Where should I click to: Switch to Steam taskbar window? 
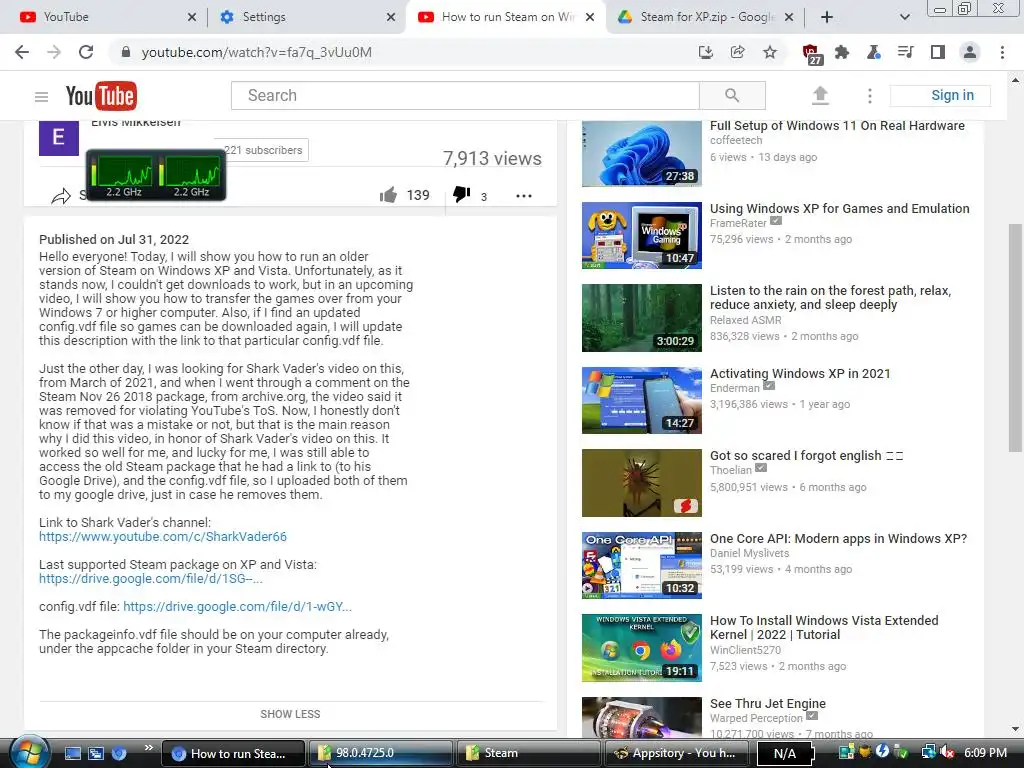pos(528,753)
